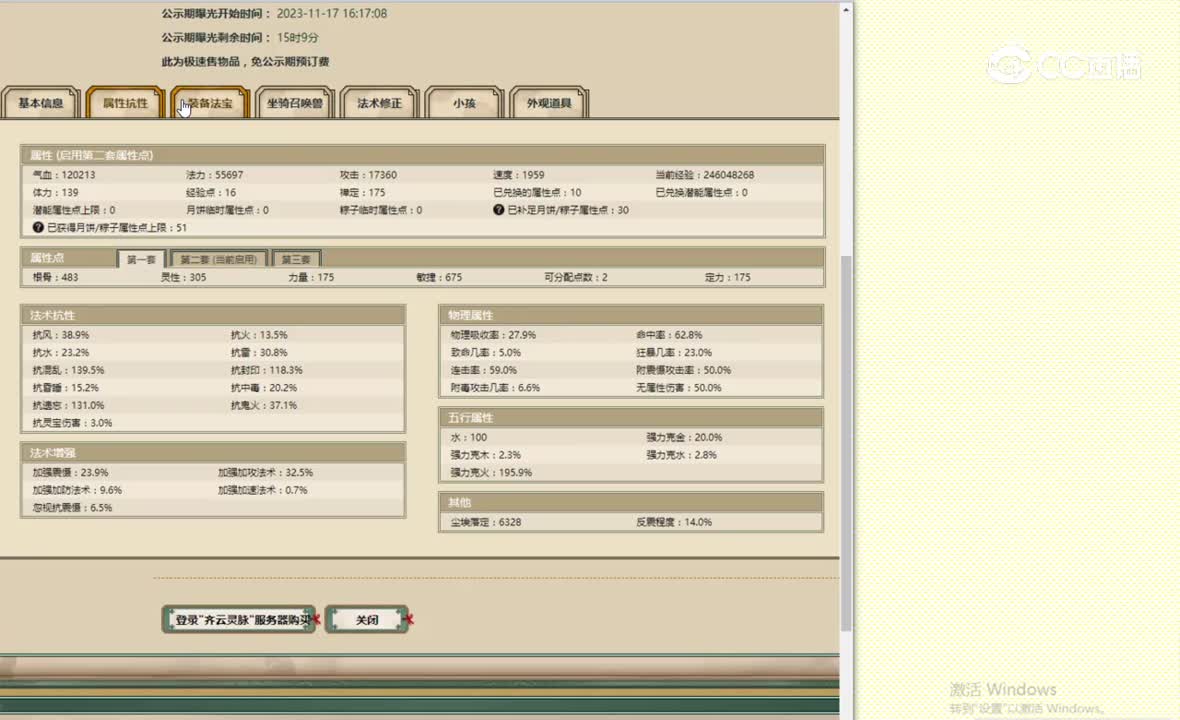
Task: Click the 经验点:16 entry
Action: click(x=211, y=193)
